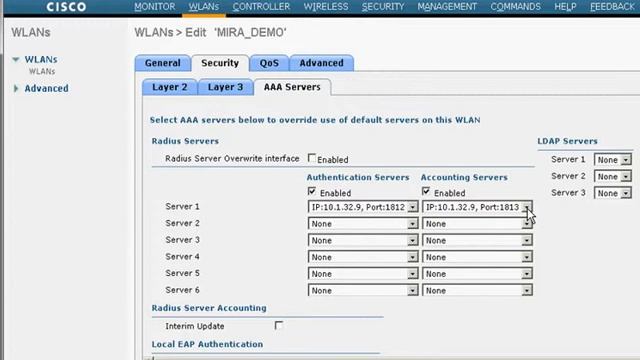Click the 'Interim Update' label

point(195,326)
